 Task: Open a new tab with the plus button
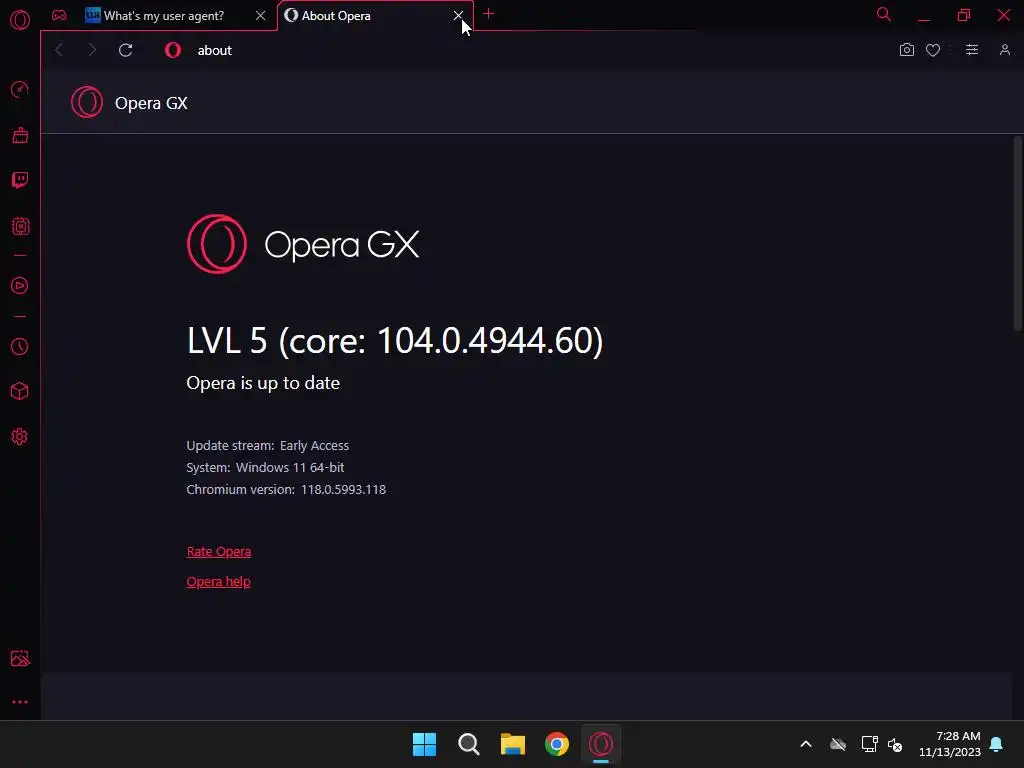coord(488,14)
